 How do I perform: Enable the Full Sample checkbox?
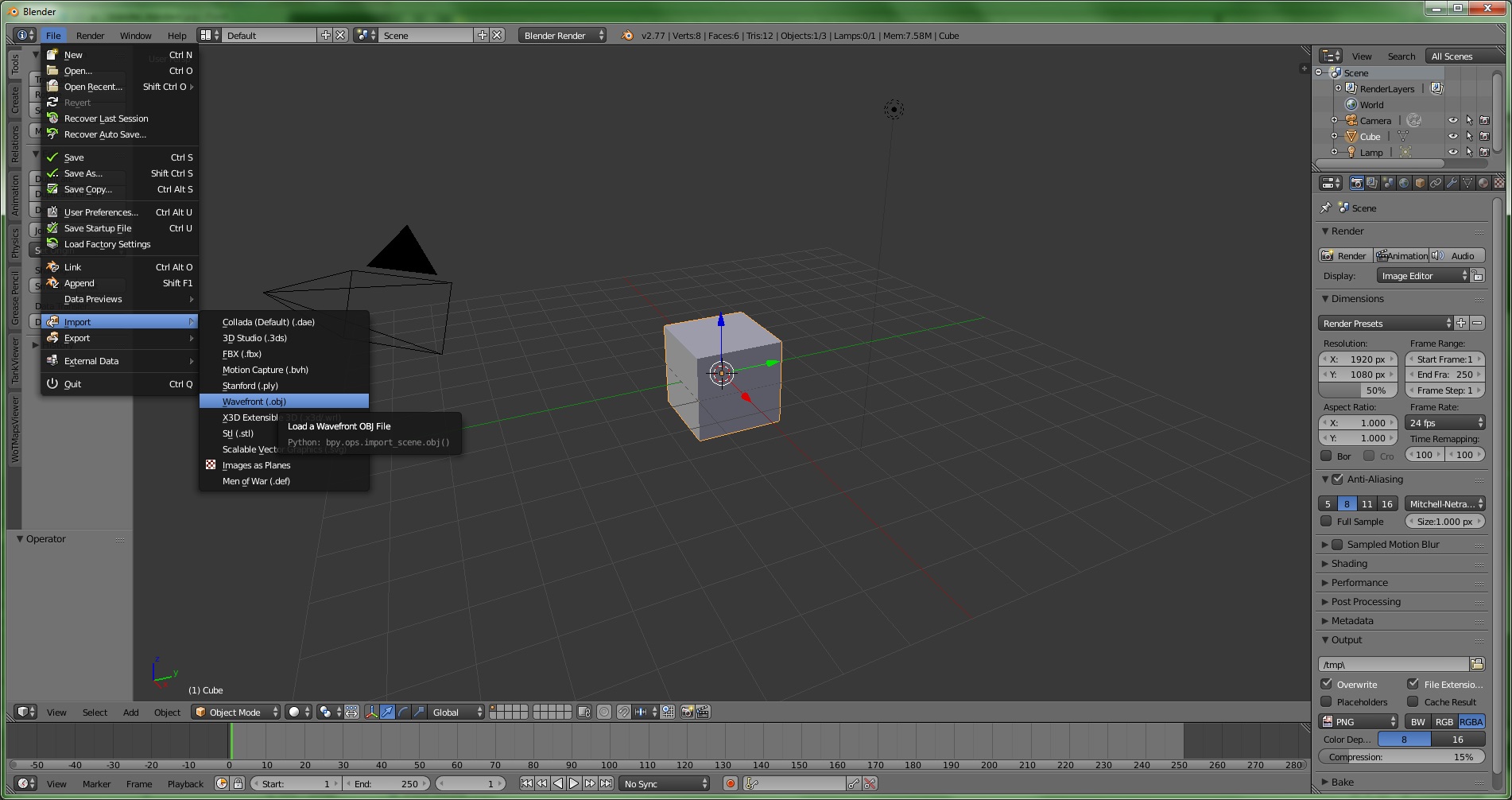click(x=1326, y=522)
